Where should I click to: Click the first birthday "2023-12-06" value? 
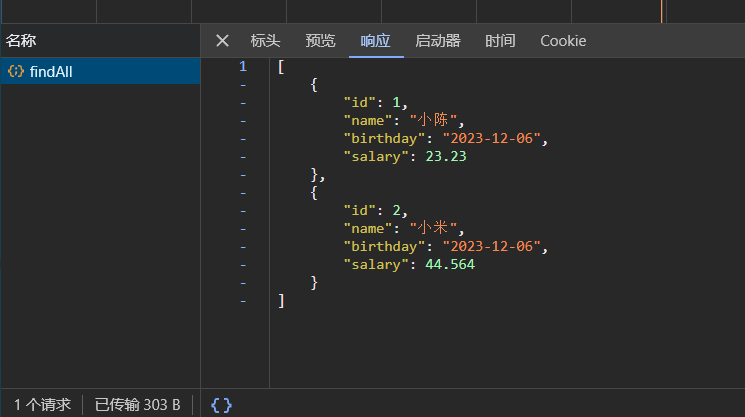click(x=492, y=138)
